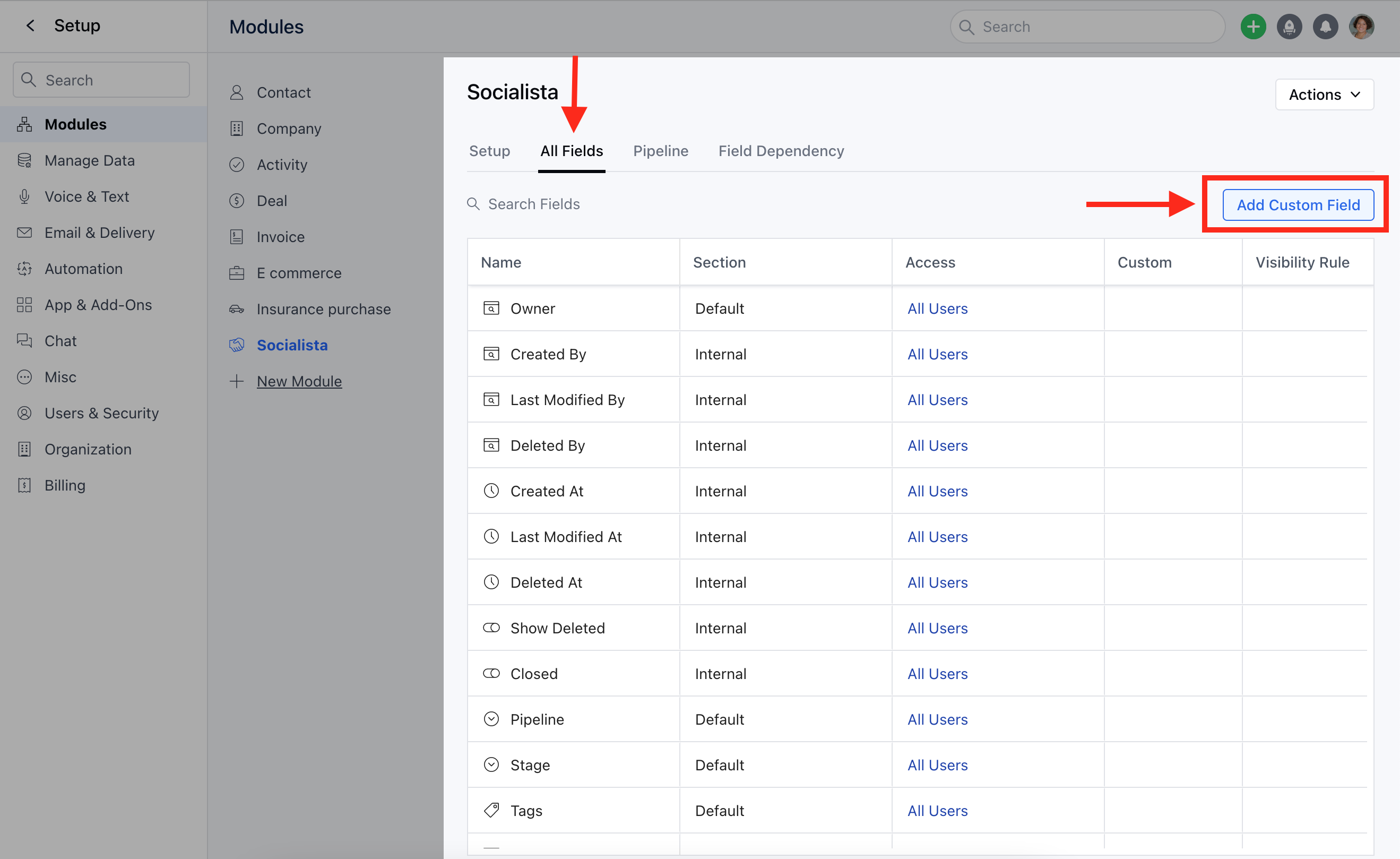Click All Users link in Owner row
This screenshot has width=1400, height=859.
(938, 308)
